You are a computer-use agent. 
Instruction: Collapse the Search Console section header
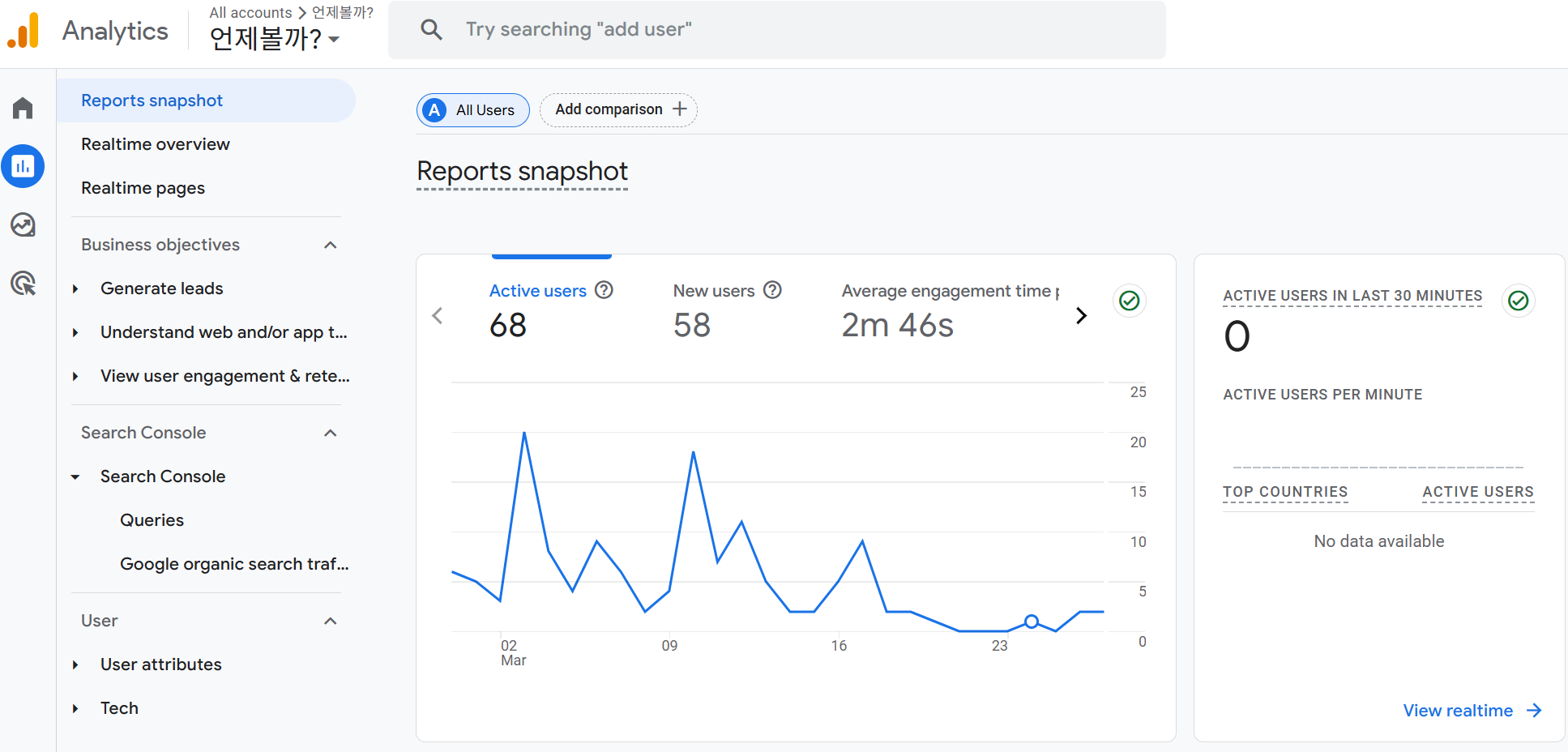point(330,433)
